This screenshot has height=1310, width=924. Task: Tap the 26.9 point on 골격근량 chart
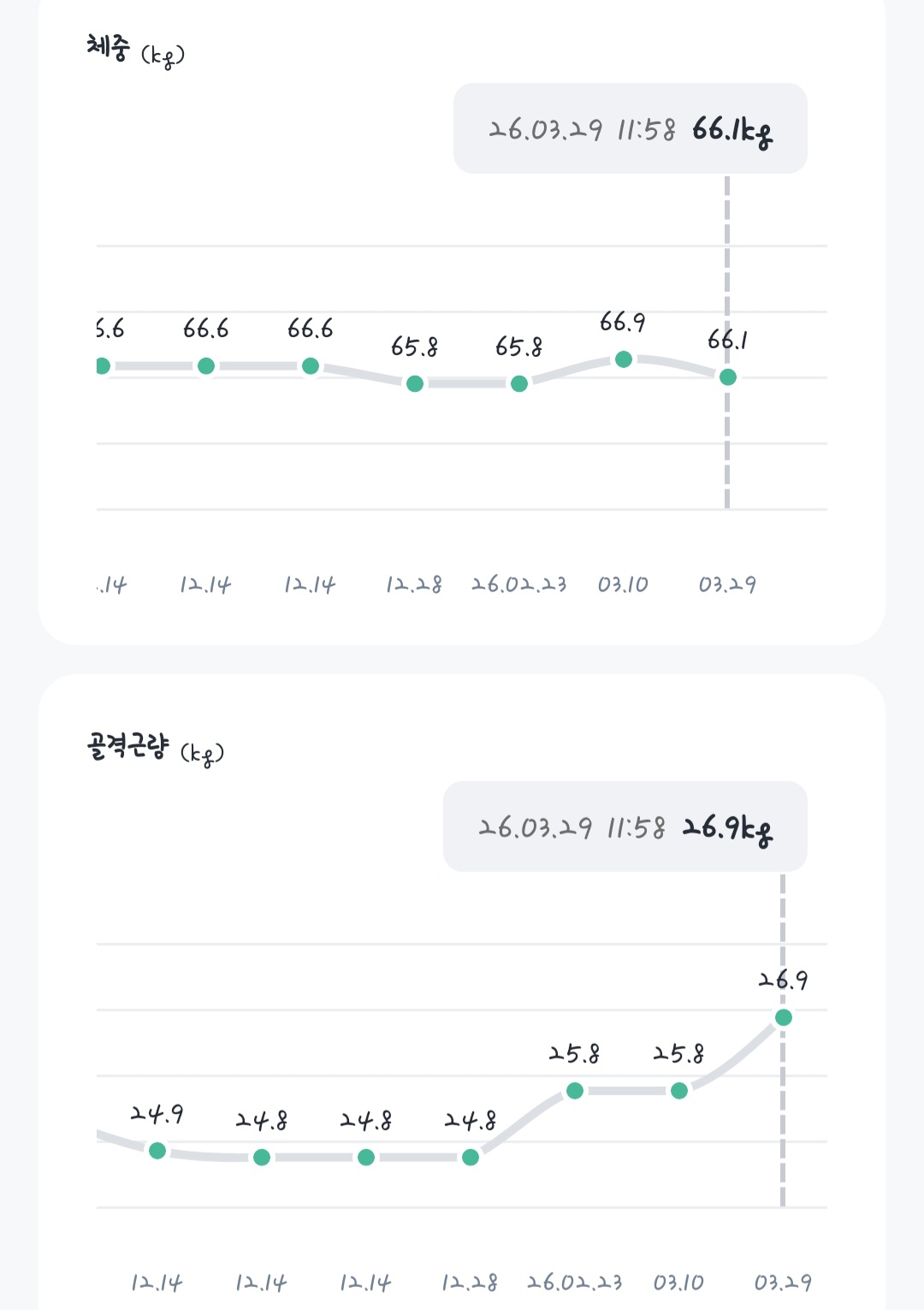(x=783, y=1017)
